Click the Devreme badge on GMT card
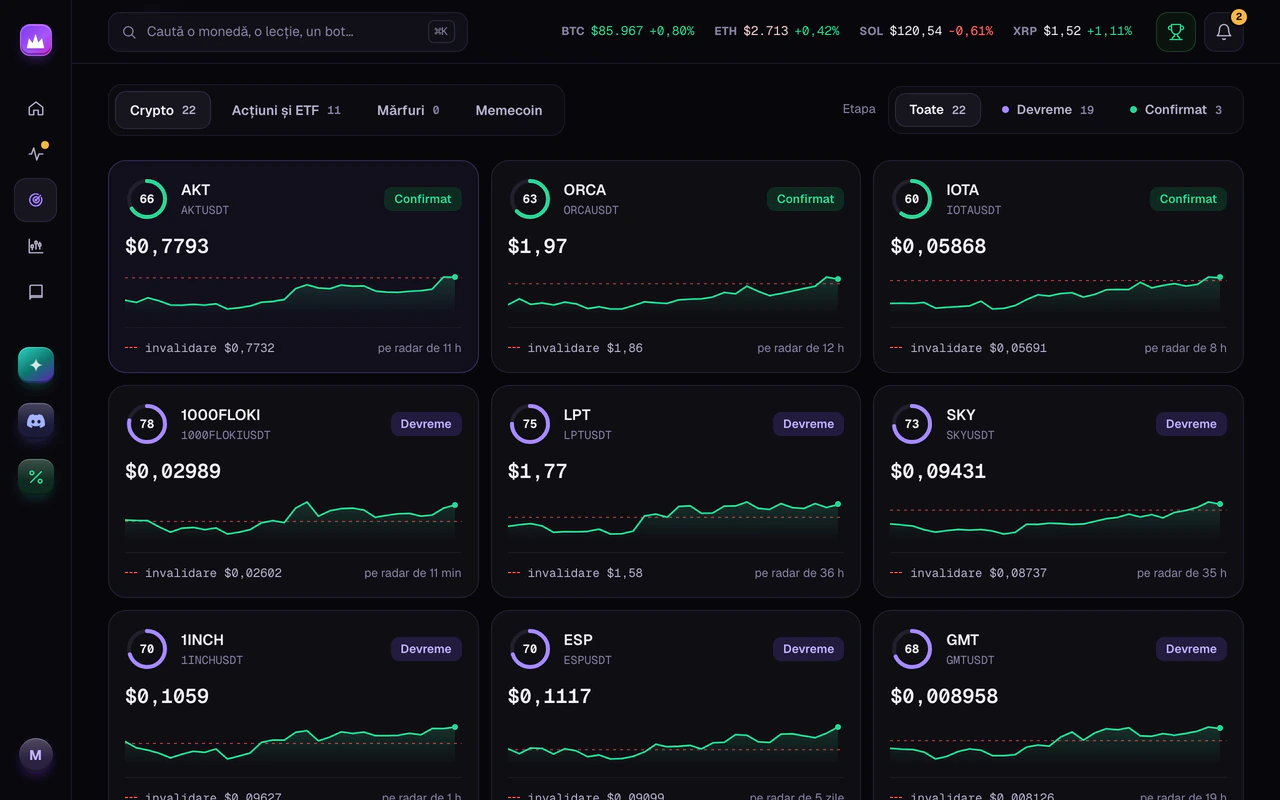Viewport: 1280px width, 800px height. (1191, 649)
